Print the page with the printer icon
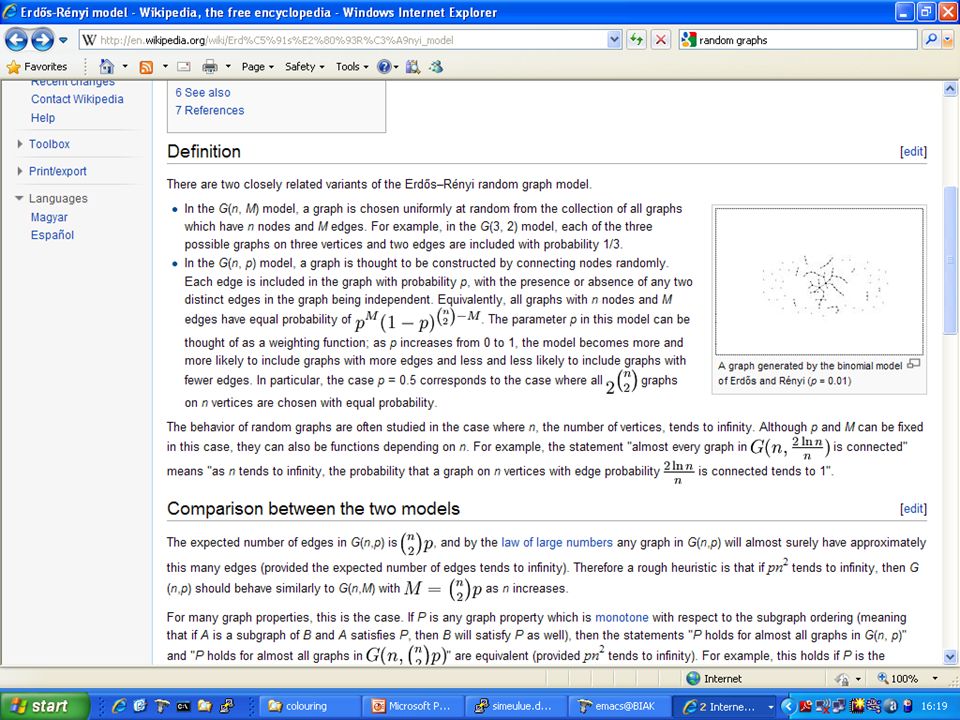 click(209, 67)
